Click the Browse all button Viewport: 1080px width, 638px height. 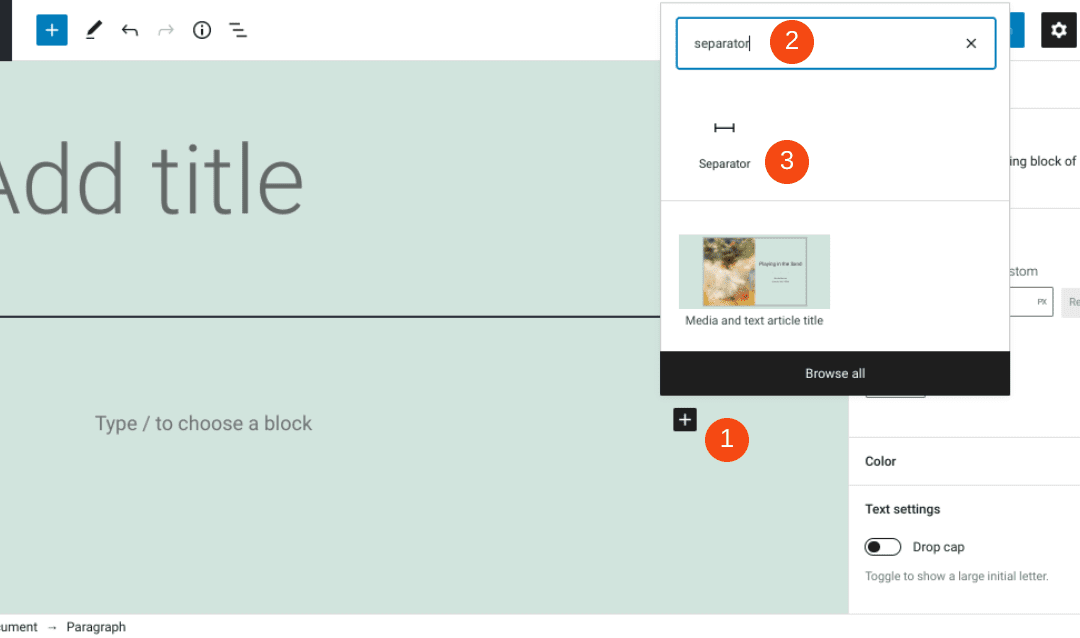[835, 373]
